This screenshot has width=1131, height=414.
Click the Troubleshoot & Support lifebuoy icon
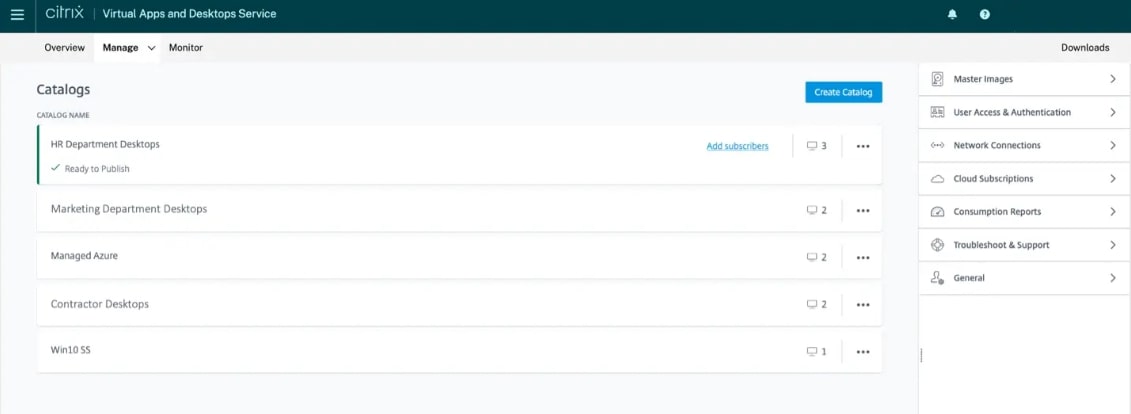pos(937,245)
